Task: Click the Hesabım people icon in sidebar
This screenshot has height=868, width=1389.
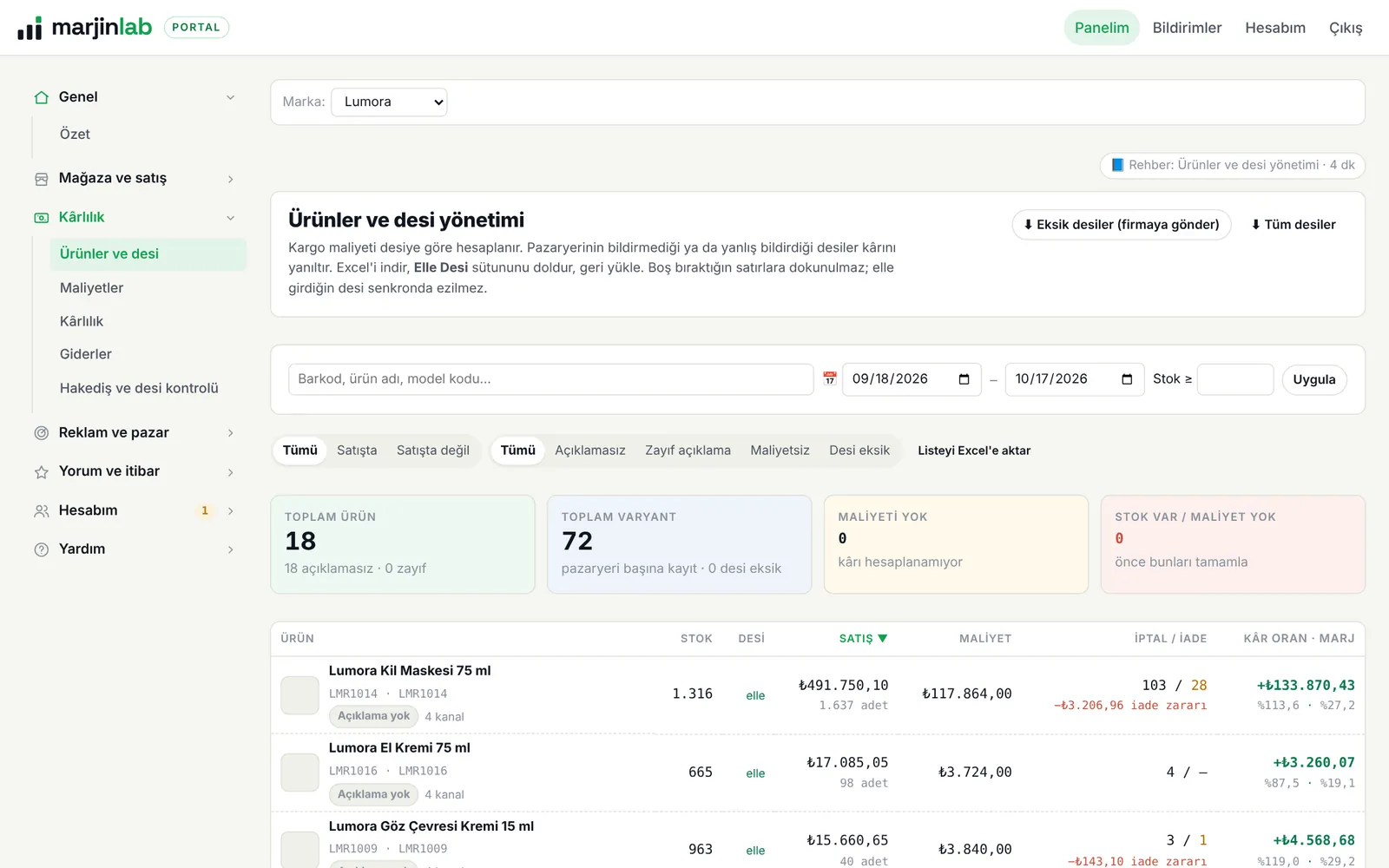Action: pyautogui.click(x=41, y=511)
